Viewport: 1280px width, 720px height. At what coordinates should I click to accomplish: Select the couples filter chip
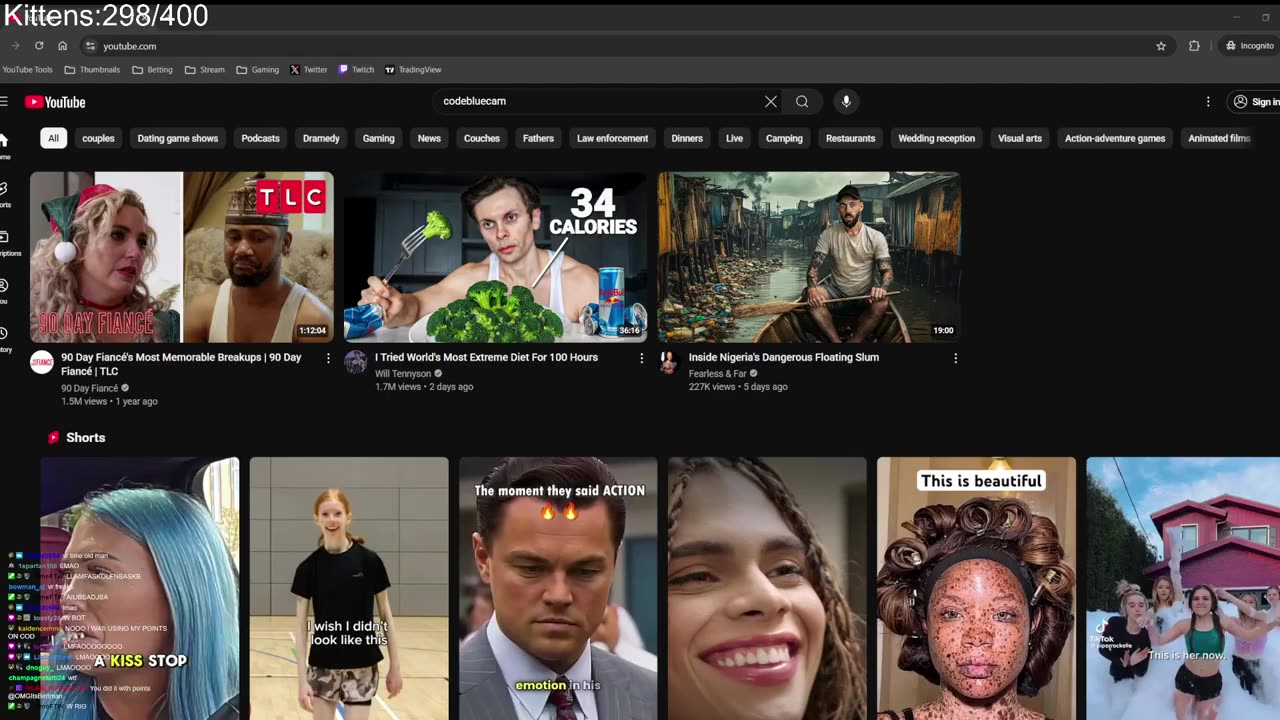(98, 138)
